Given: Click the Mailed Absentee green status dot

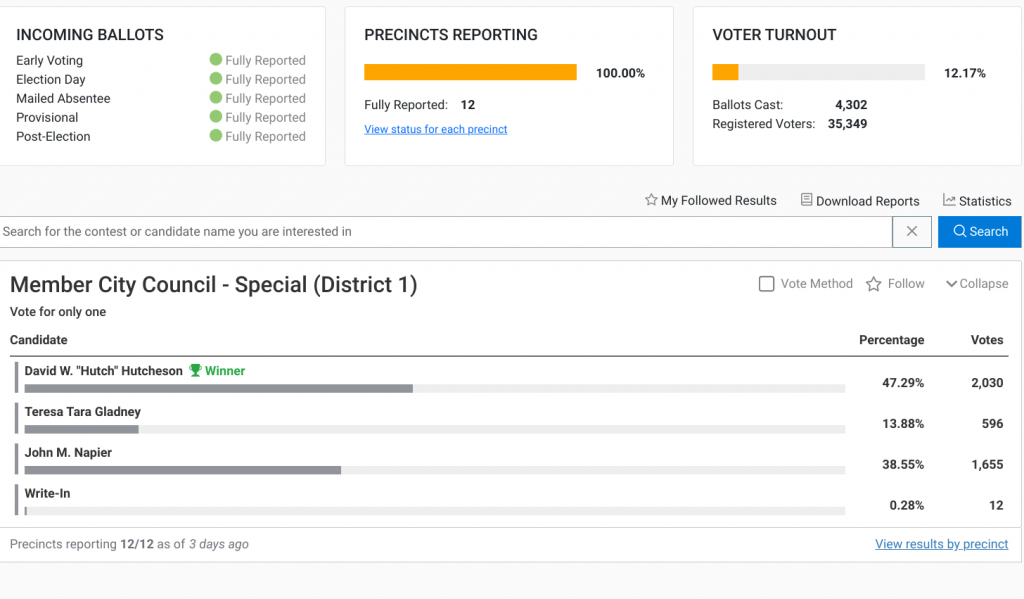Looking at the screenshot, I should tap(215, 98).
